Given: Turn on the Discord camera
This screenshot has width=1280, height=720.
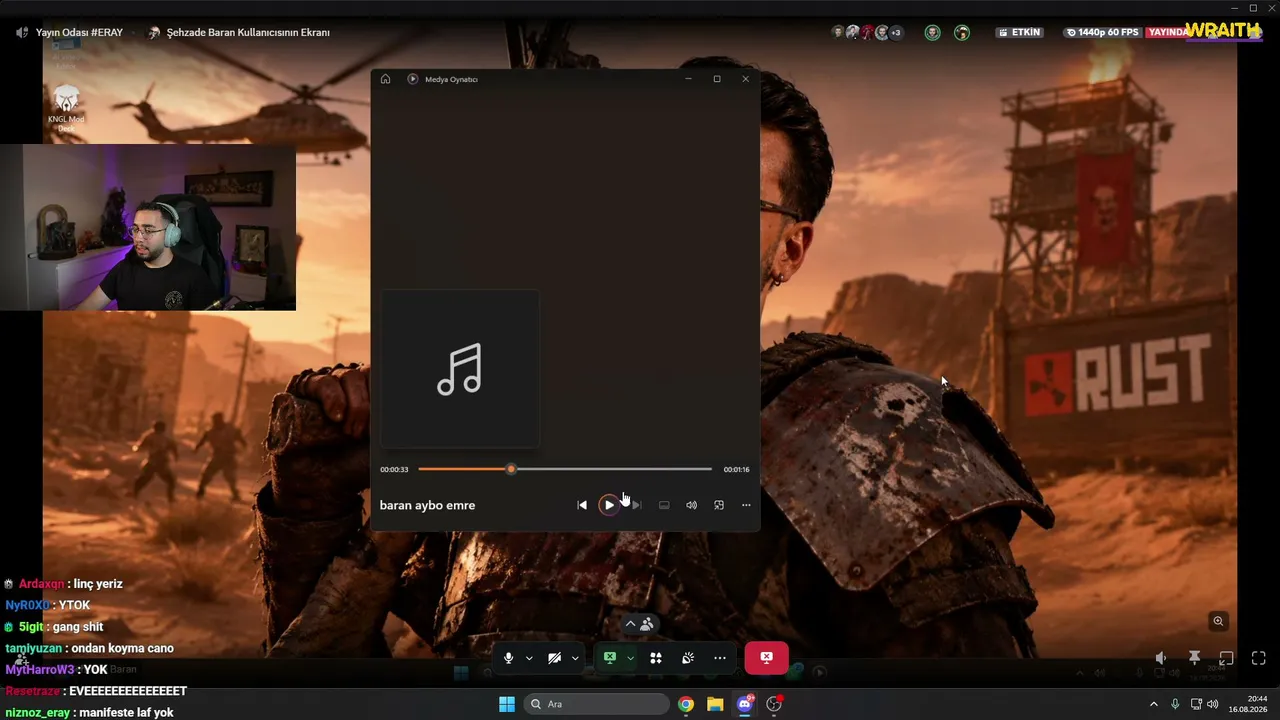Looking at the screenshot, I should [554, 658].
